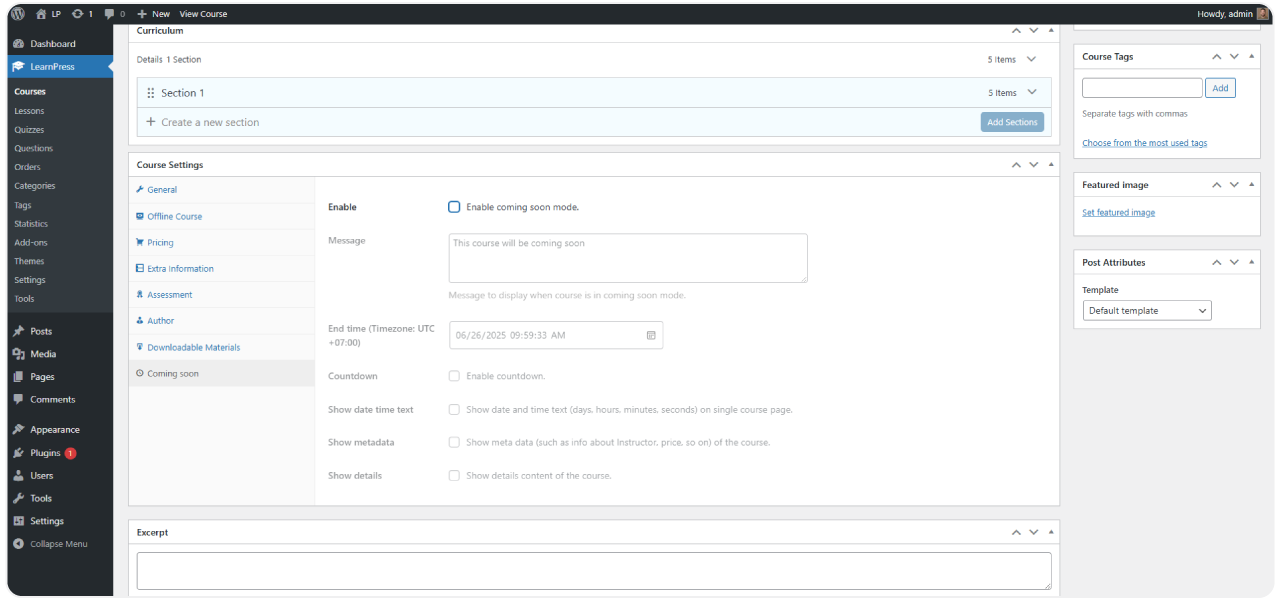Open Plugins with the update badge

tap(45, 453)
